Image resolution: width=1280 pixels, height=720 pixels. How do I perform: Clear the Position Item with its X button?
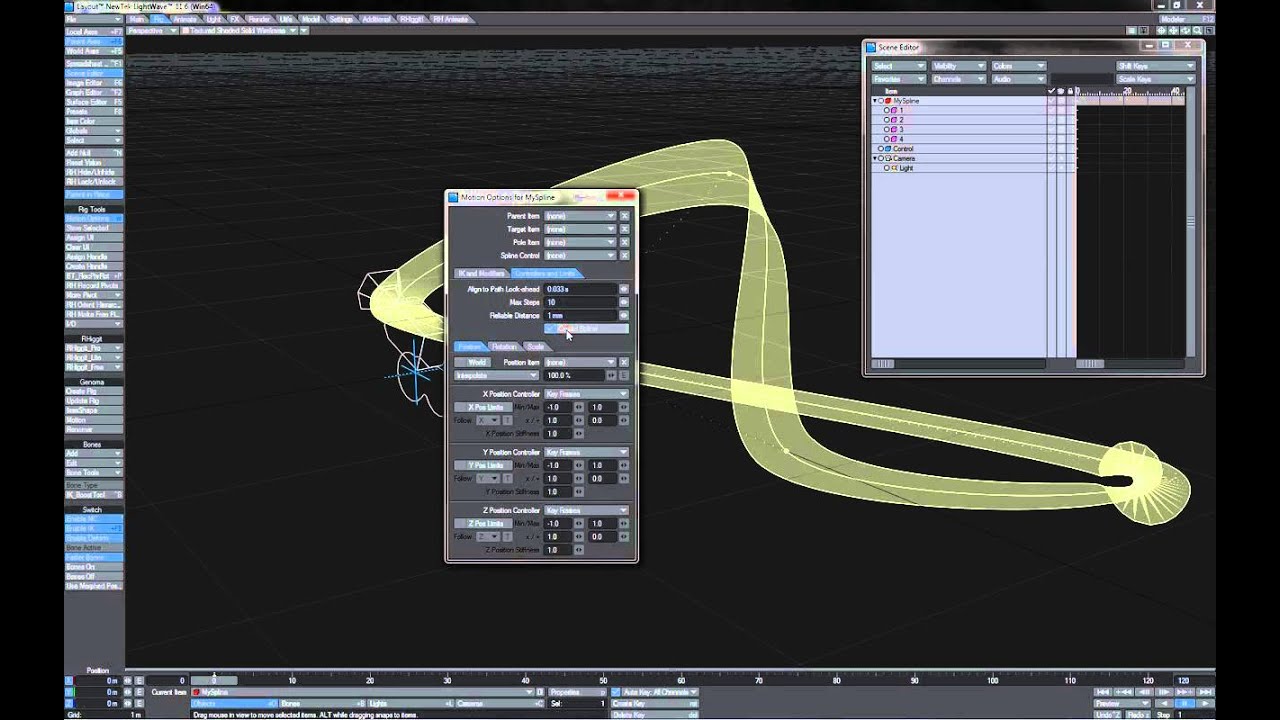tap(624, 362)
